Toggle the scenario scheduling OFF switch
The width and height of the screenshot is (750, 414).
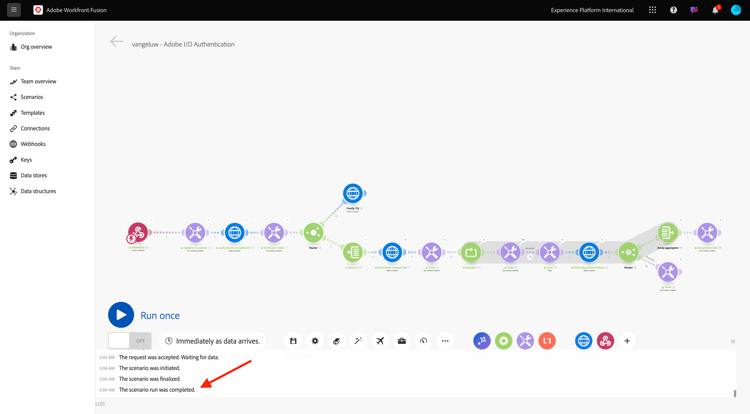[130, 341]
